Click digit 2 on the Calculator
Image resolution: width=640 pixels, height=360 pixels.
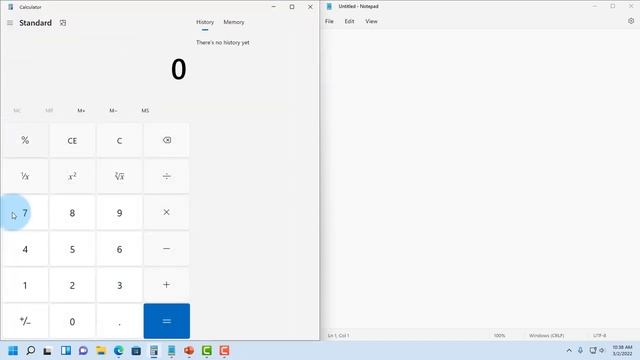click(x=72, y=285)
